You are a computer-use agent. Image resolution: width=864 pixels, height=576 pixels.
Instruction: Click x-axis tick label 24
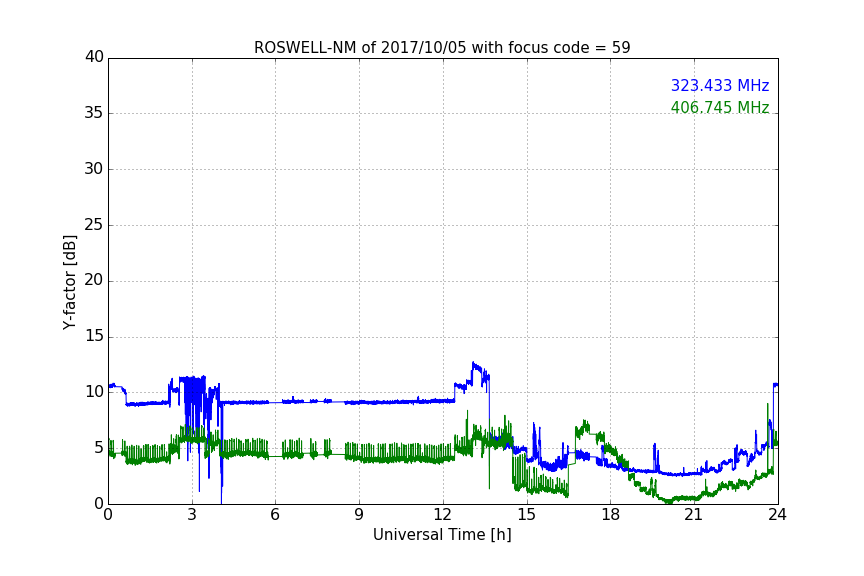(777, 515)
